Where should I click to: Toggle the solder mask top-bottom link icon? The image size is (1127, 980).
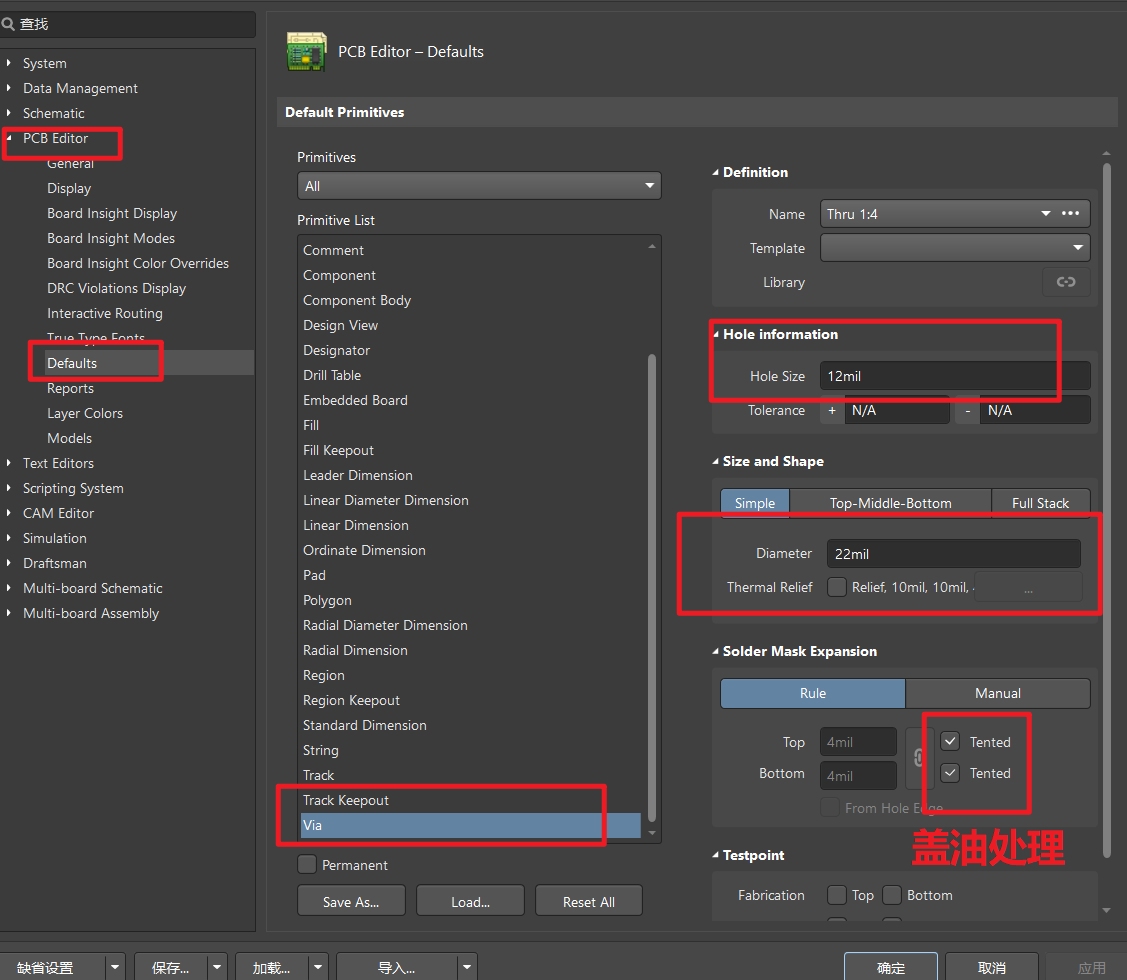pyautogui.click(x=919, y=757)
